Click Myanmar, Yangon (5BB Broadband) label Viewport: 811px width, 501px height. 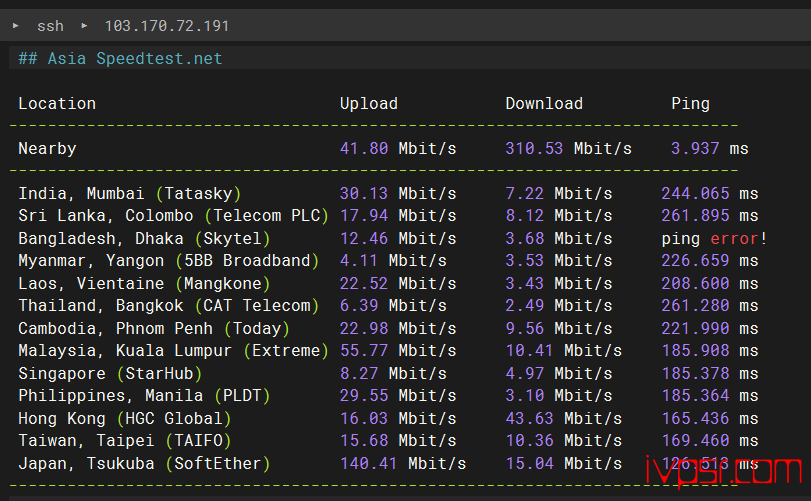click(169, 261)
